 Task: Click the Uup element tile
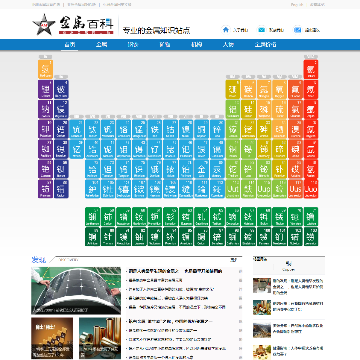click(x=264, y=189)
